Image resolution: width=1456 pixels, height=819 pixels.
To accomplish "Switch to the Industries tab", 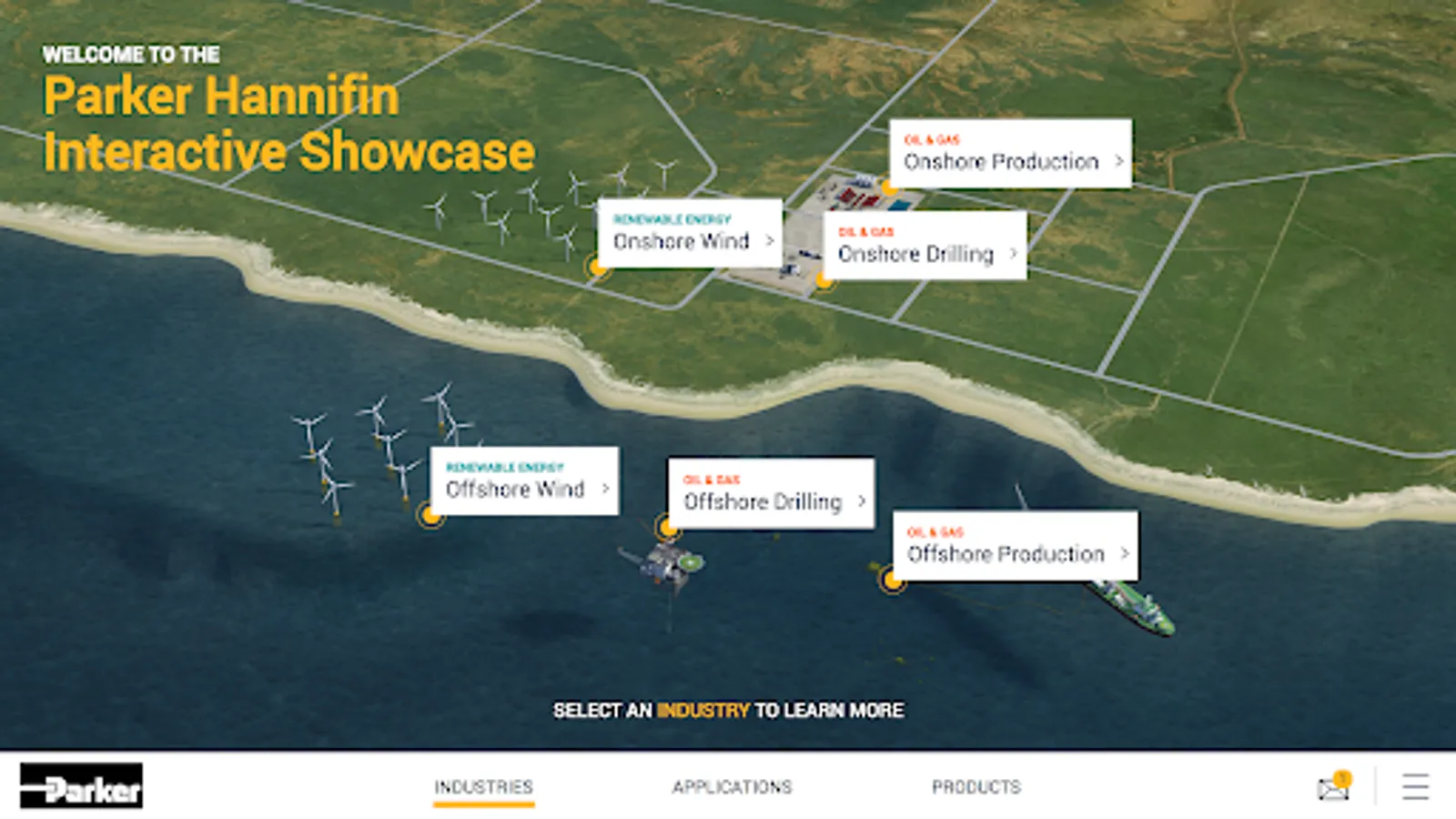I will point(483,787).
